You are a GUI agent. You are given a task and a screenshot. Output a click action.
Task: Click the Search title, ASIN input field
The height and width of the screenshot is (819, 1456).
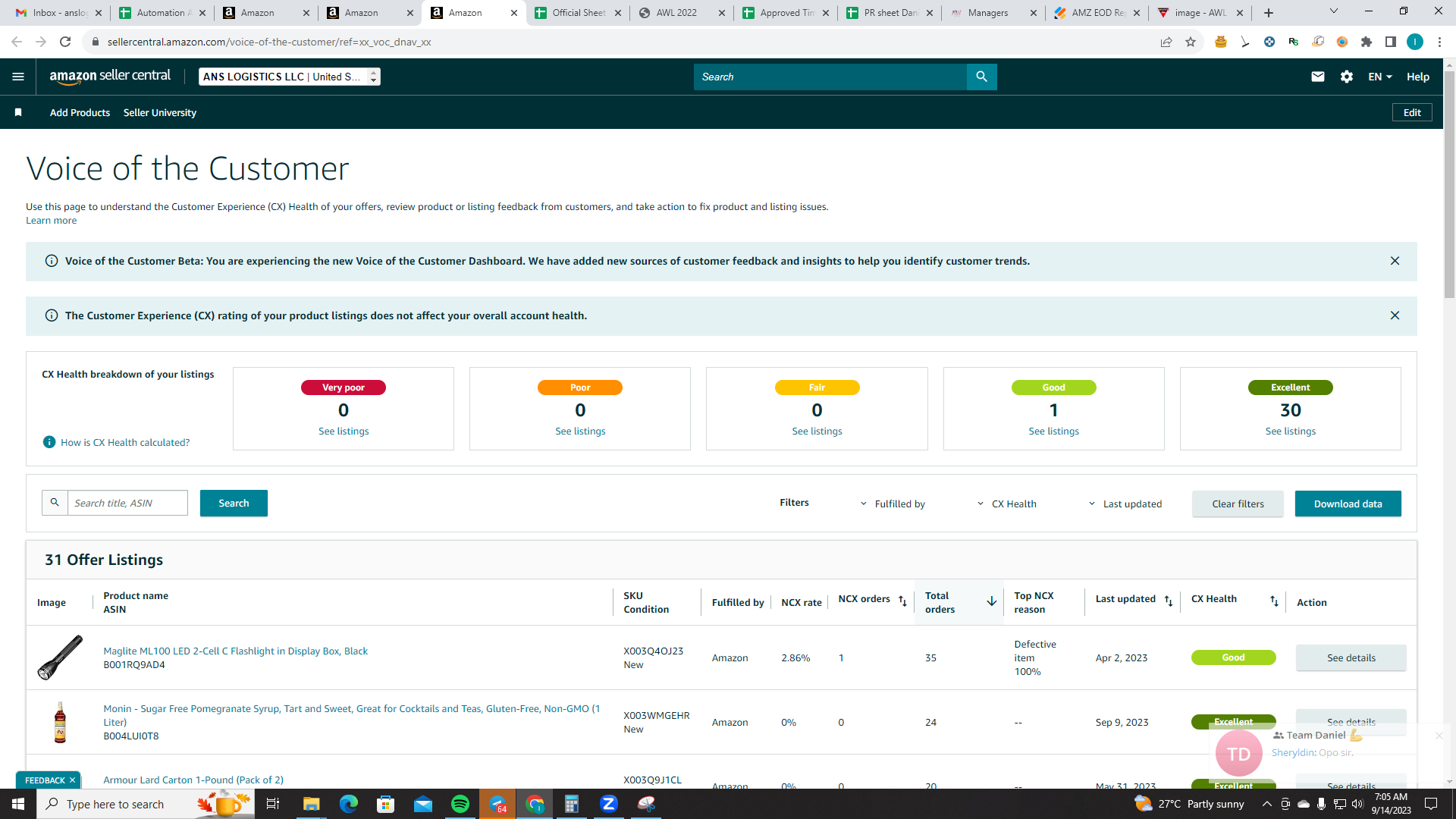click(x=127, y=503)
